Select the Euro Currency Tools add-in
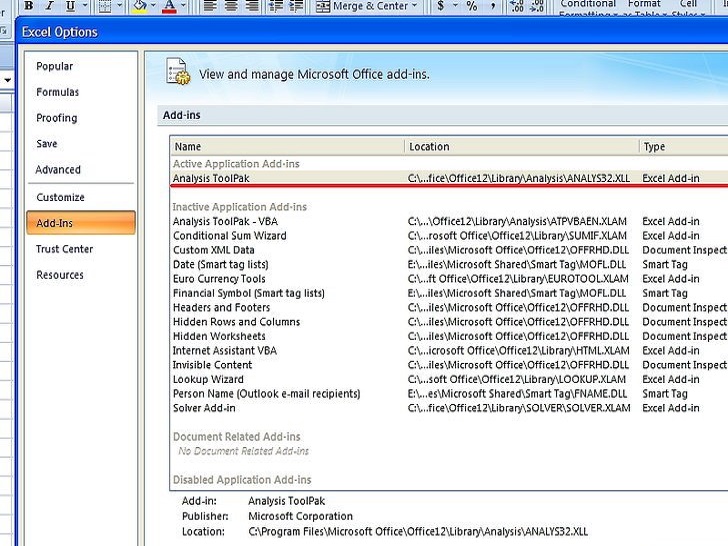 (x=449, y=279)
